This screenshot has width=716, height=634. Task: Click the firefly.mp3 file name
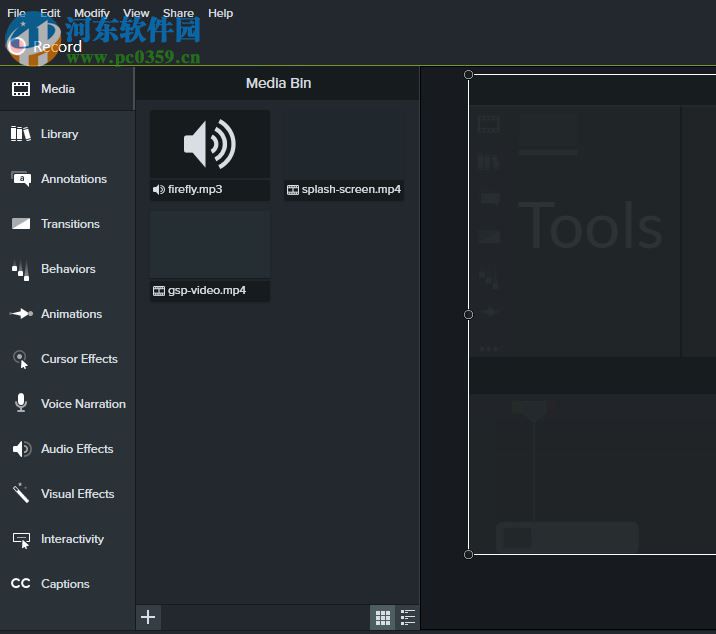pos(195,189)
